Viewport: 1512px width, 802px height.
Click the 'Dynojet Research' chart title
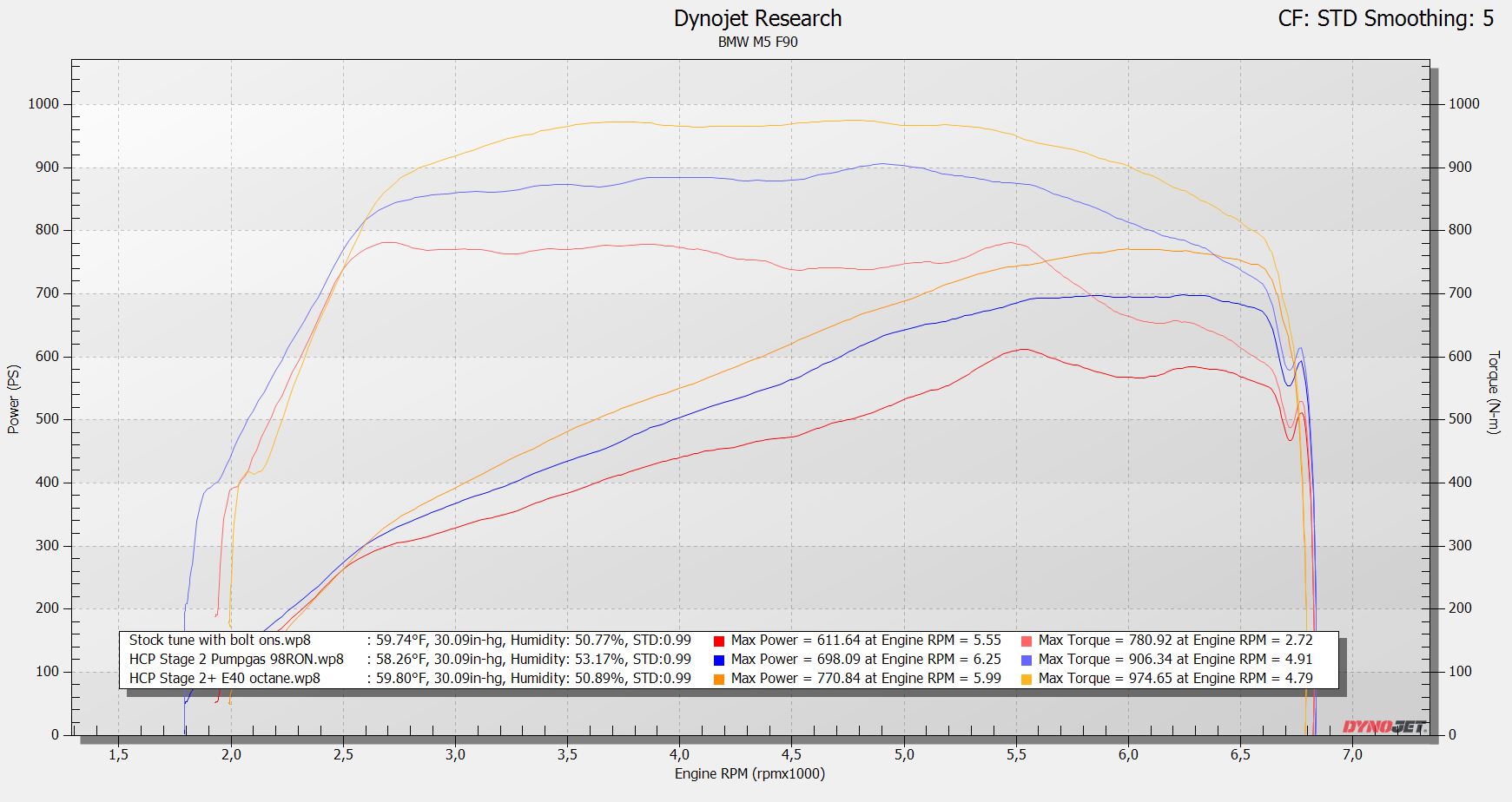click(757, 18)
